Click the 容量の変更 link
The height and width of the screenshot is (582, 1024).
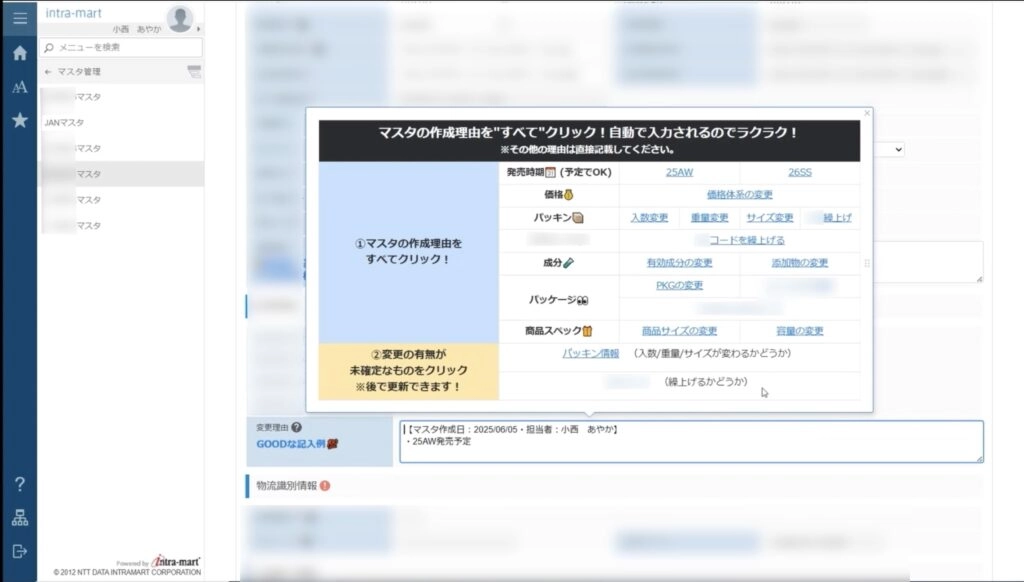(799, 331)
